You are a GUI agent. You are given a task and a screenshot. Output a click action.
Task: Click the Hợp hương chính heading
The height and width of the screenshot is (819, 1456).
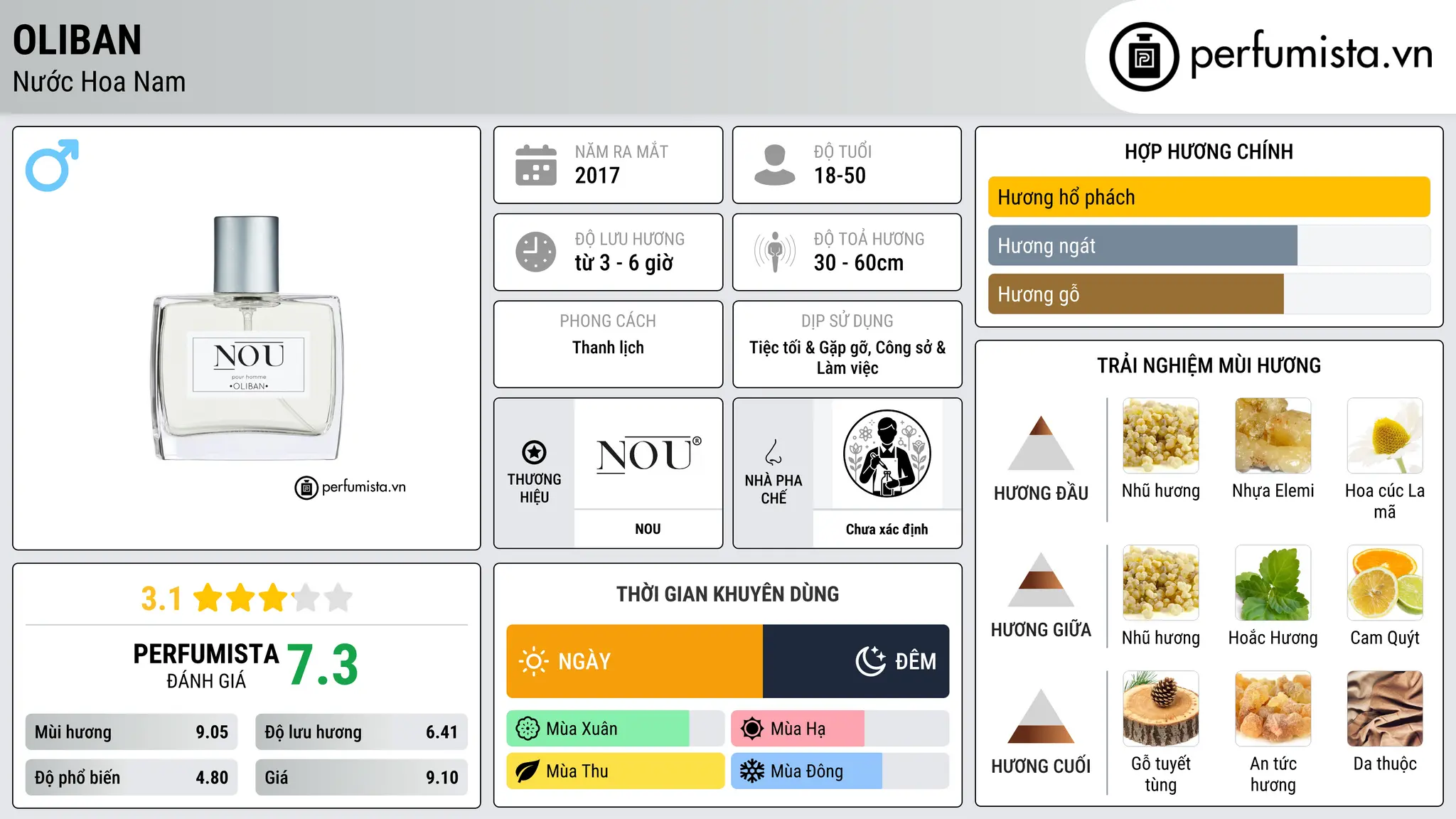[x=1209, y=151]
